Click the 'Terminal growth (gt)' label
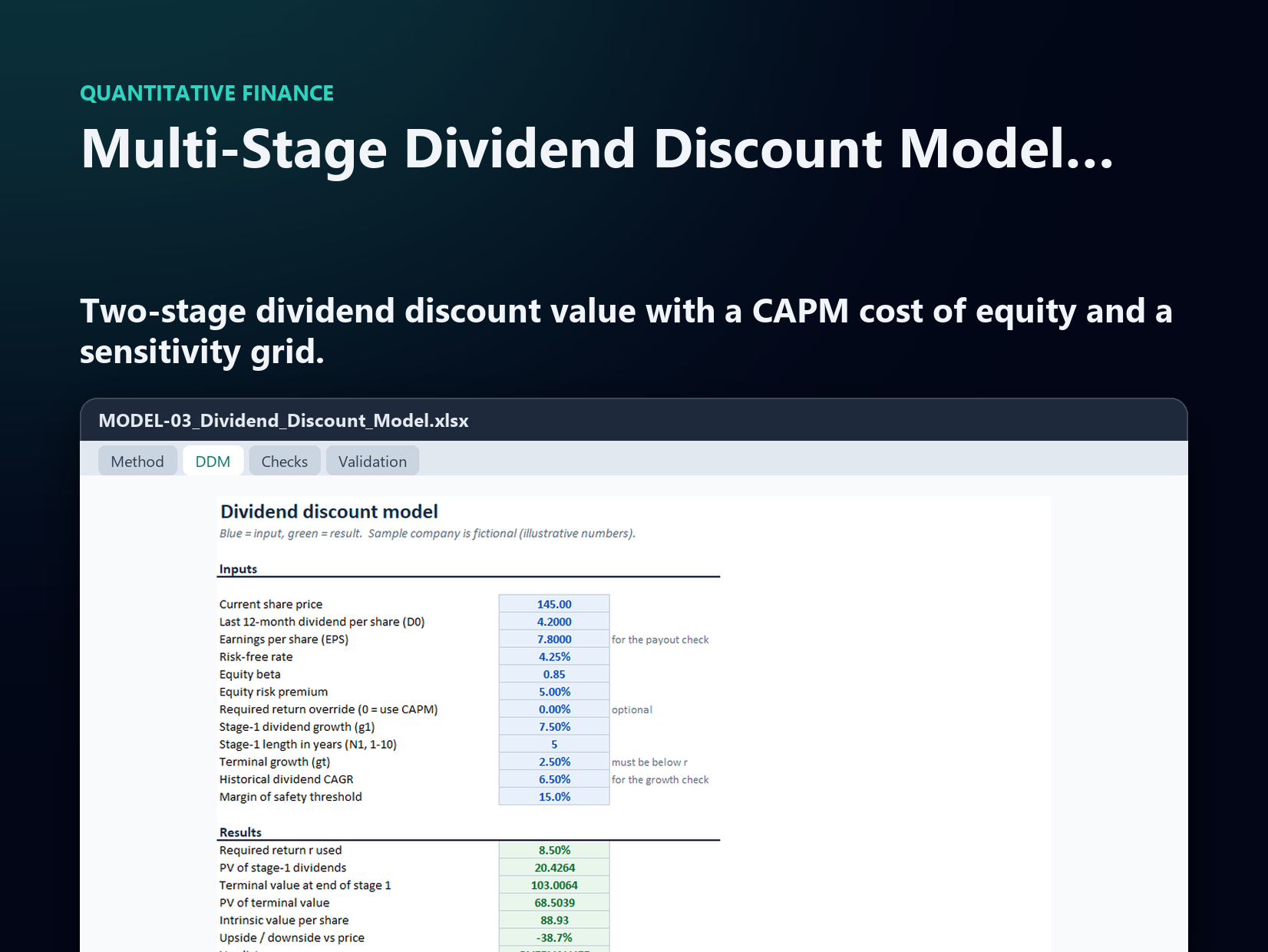The image size is (1268, 952). (275, 762)
